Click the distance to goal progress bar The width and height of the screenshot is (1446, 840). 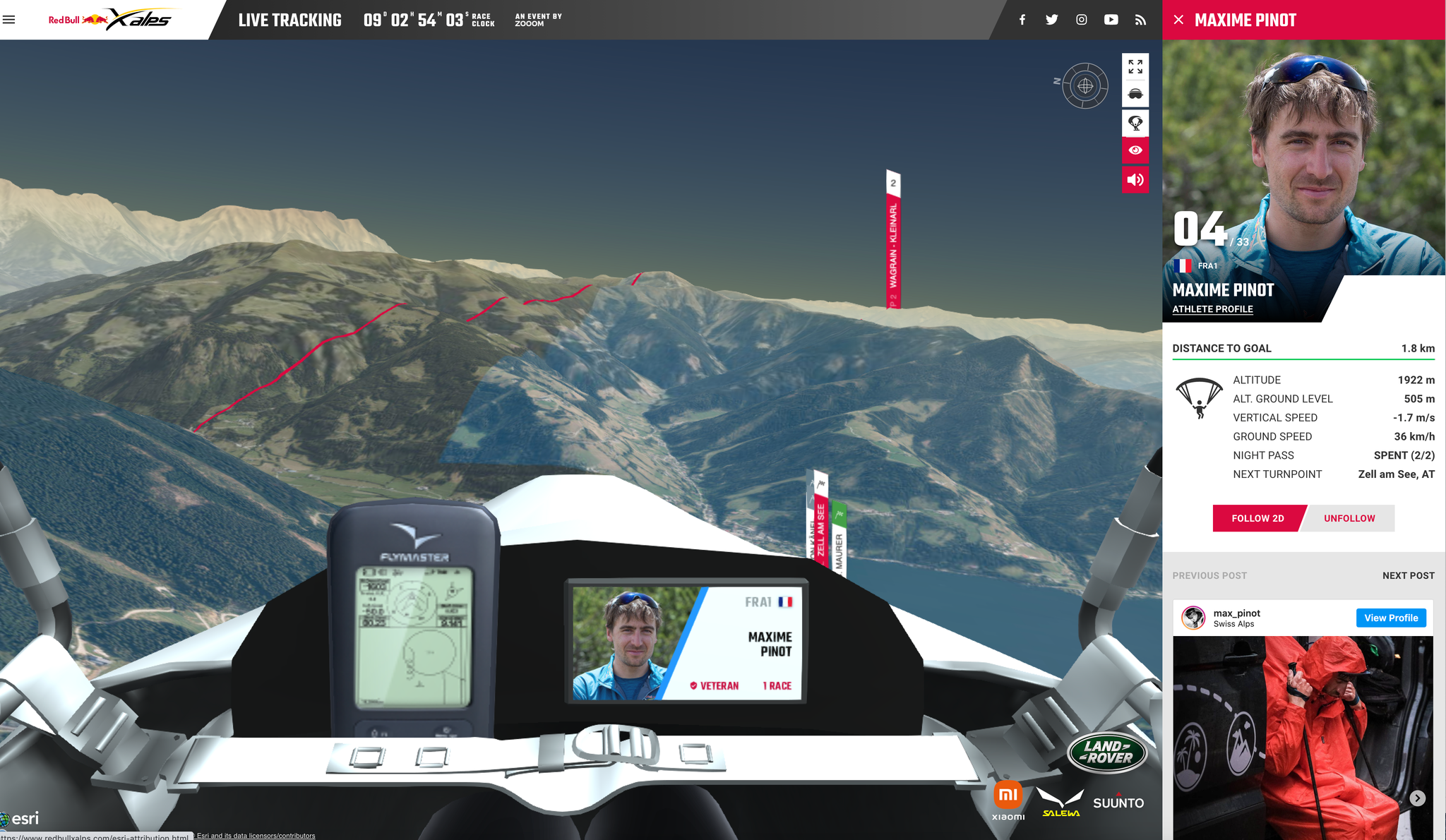pyautogui.click(x=1303, y=359)
